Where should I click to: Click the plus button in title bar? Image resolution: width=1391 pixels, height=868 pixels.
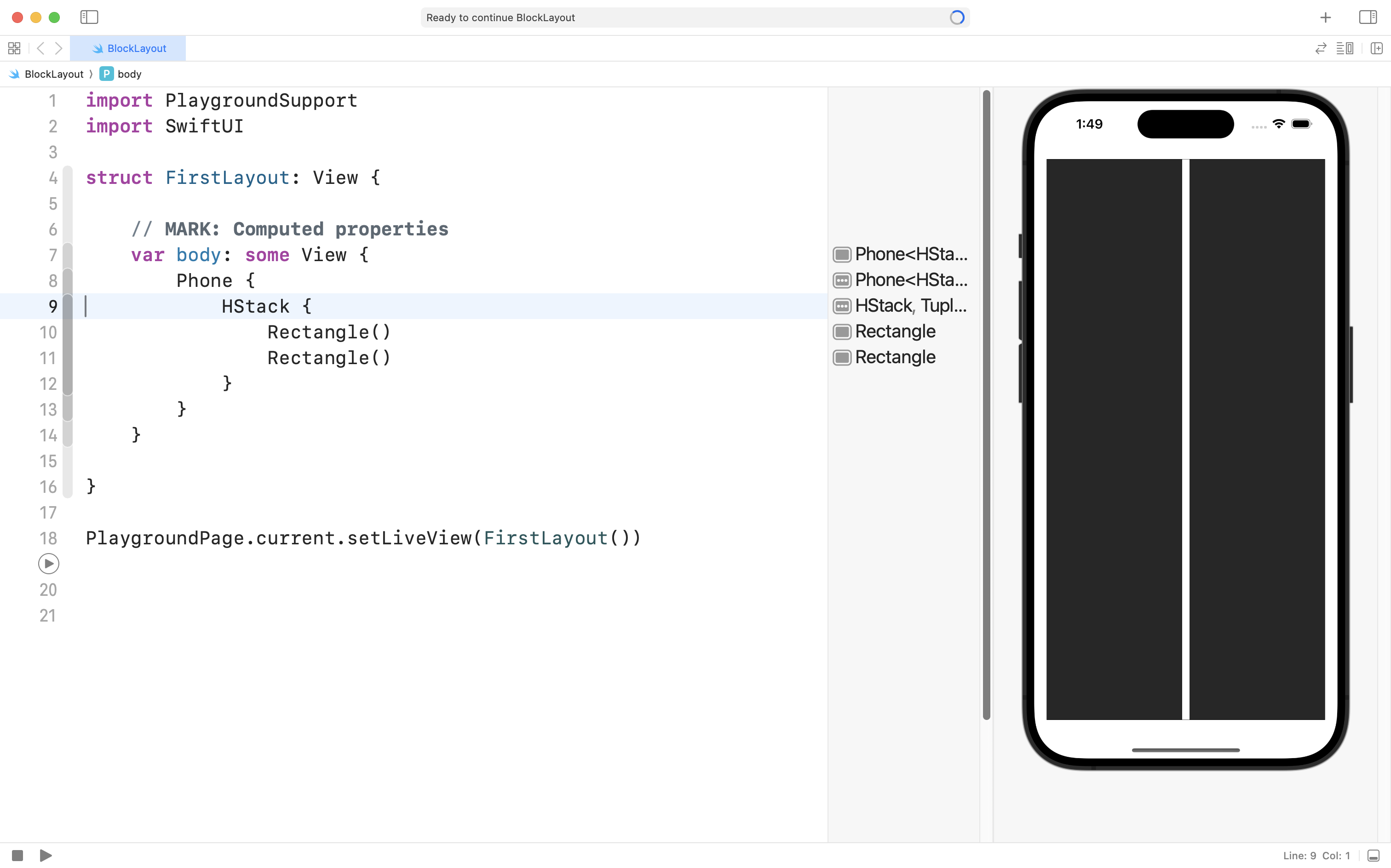pyautogui.click(x=1325, y=18)
